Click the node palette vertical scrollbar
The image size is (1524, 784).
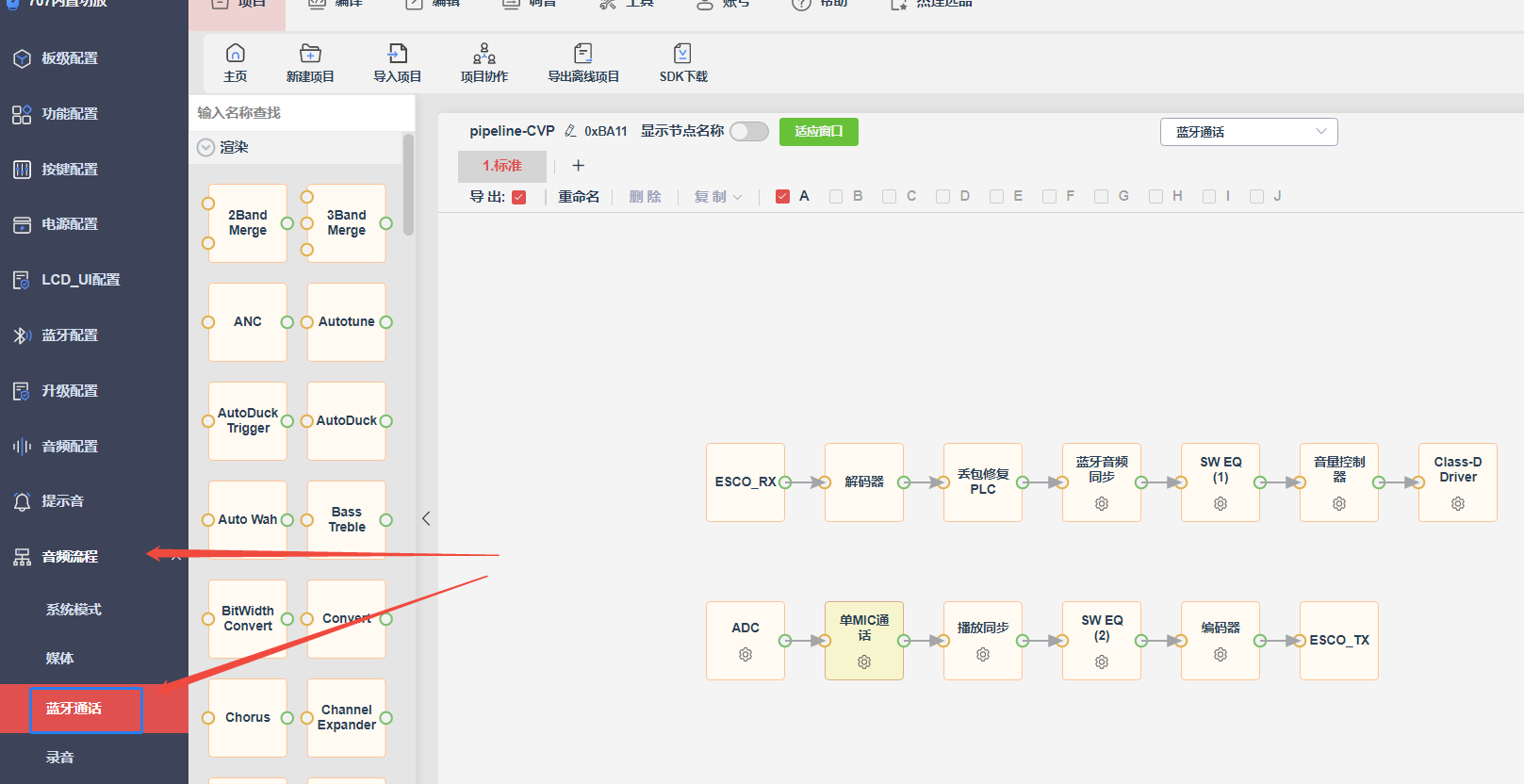pyautogui.click(x=408, y=185)
